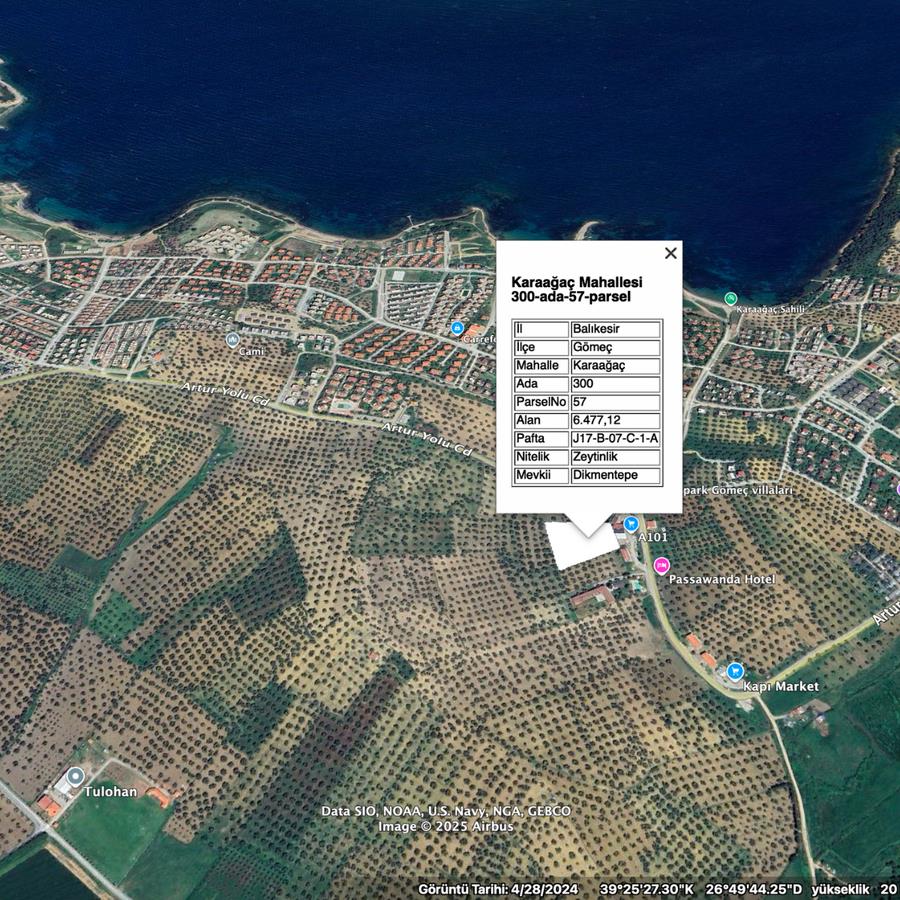This screenshot has height=900, width=900.
Task: Click the Dikmentepe cell in Mevkii row
Action: coord(615,476)
